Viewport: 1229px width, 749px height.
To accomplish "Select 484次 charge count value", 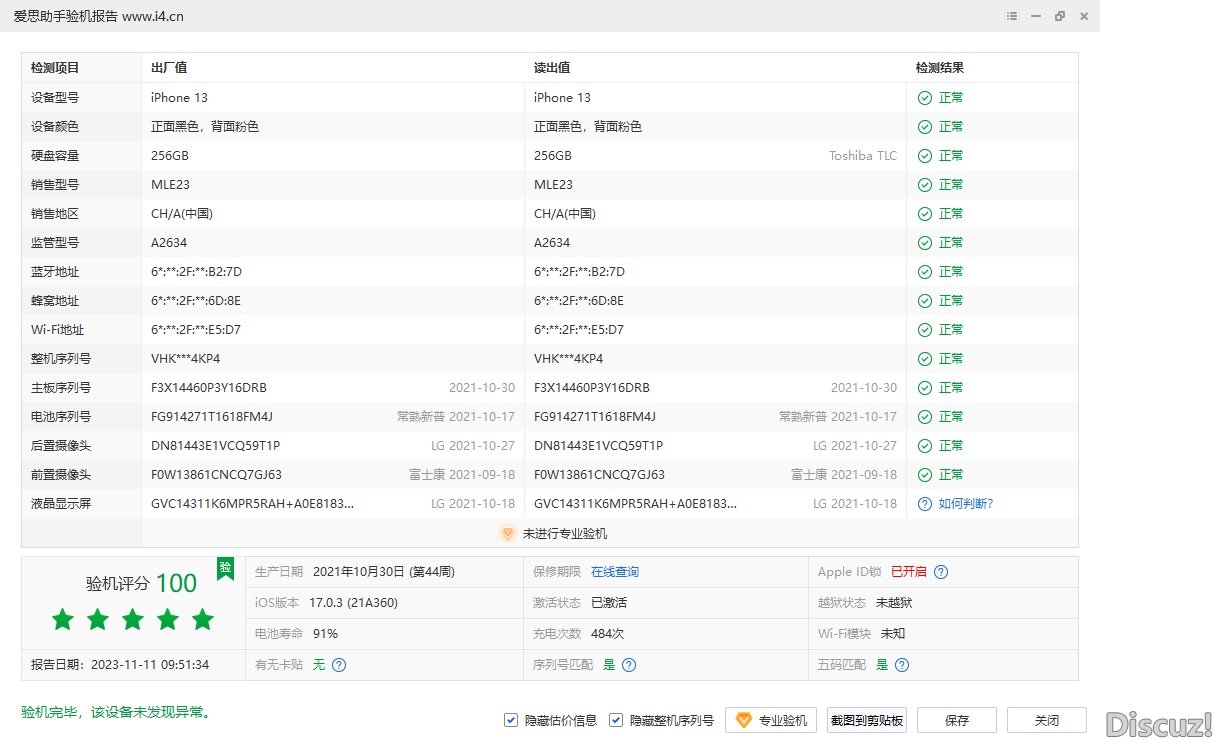I will [x=608, y=634].
